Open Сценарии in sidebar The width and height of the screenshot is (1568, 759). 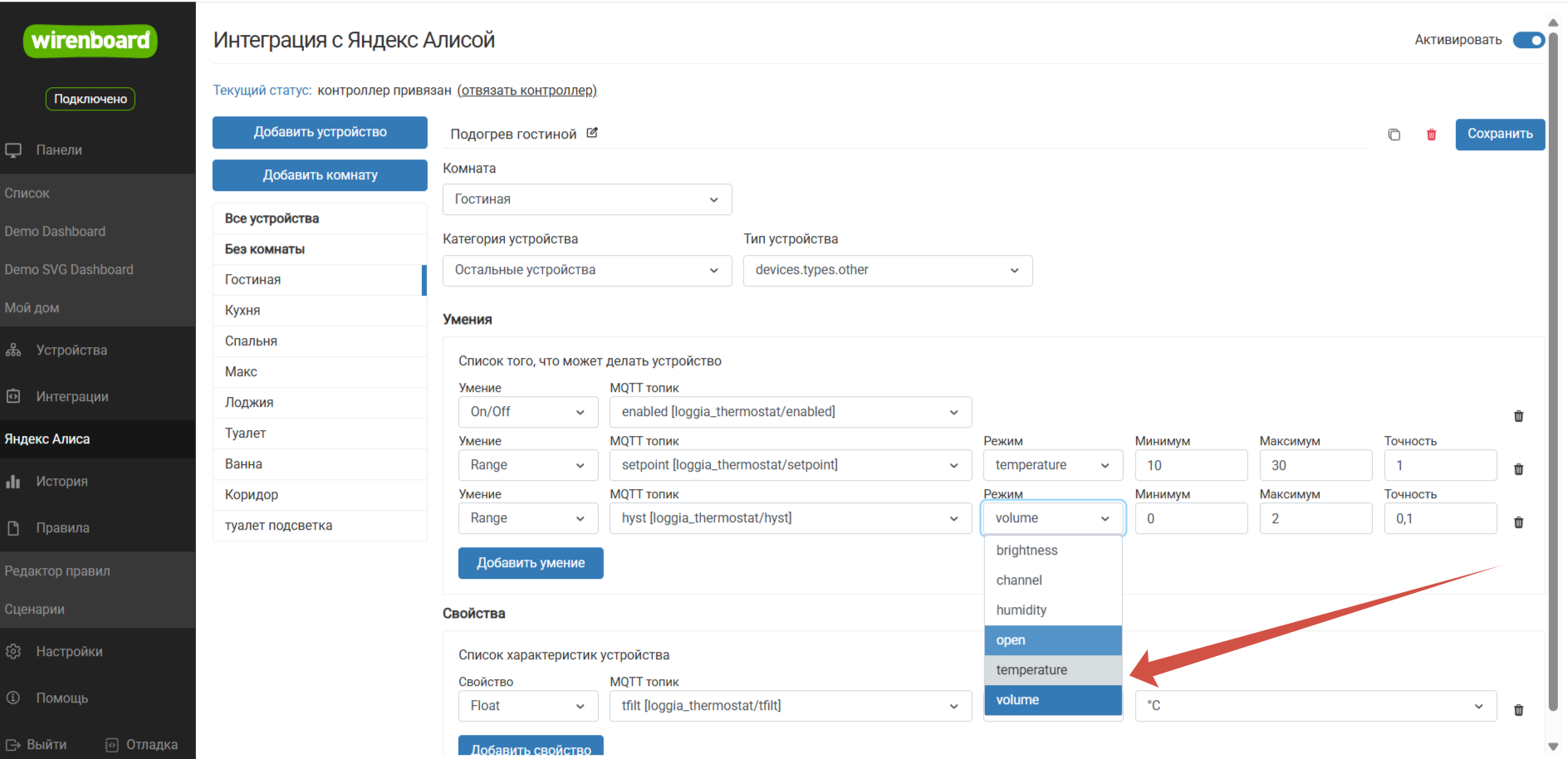pyautogui.click(x=98, y=610)
